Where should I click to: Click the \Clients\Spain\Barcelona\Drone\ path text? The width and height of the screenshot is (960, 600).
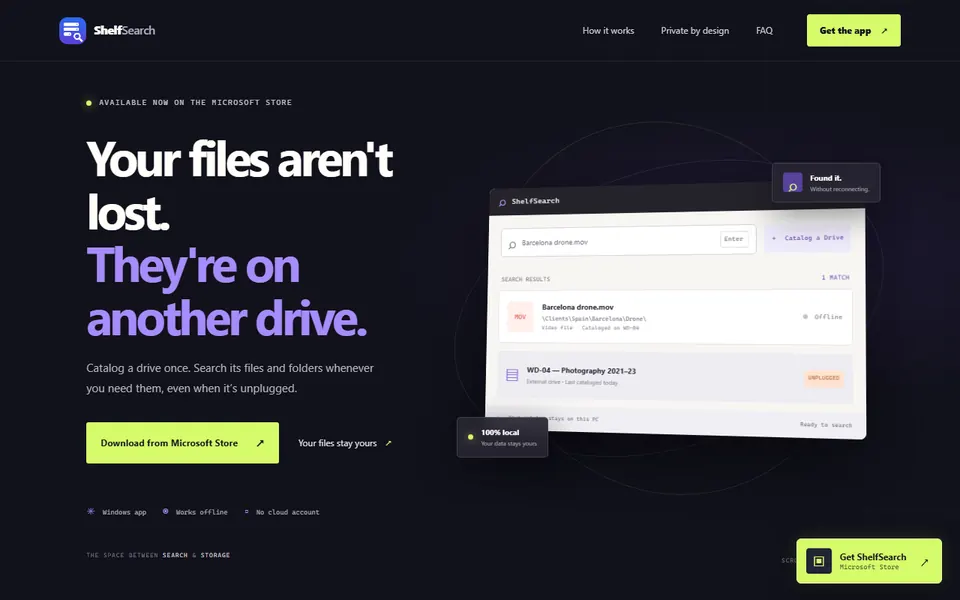point(594,318)
